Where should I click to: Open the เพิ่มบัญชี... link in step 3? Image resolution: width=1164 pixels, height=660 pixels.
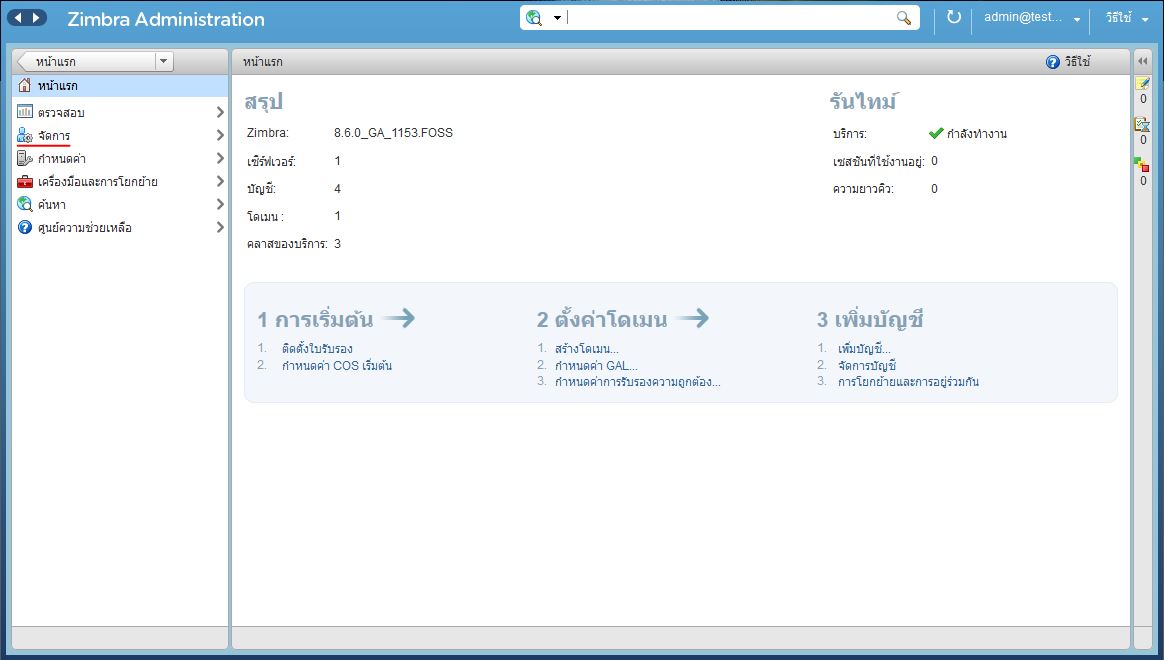[864, 348]
